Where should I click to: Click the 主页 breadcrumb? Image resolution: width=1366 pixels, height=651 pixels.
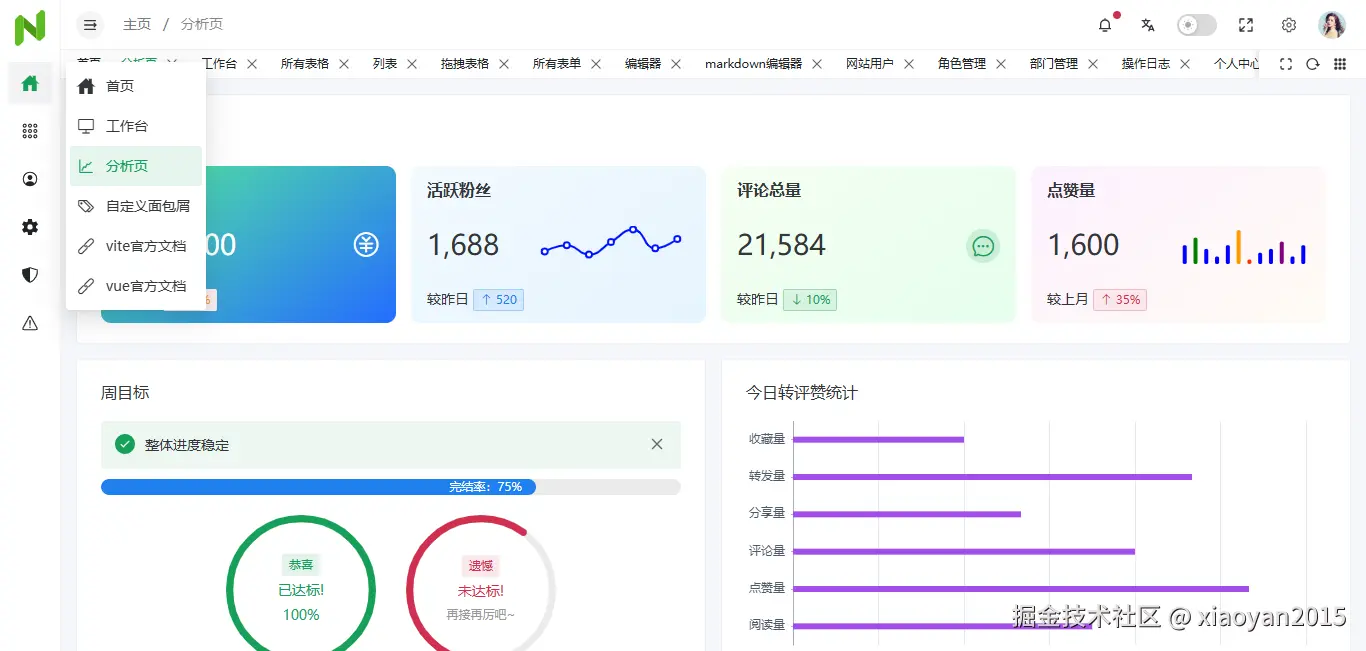(x=137, y=25)
